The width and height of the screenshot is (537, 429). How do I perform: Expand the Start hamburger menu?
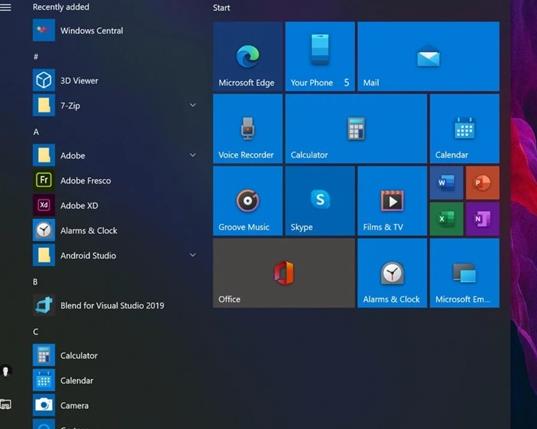pyautogui.click(x=5, y=7)
